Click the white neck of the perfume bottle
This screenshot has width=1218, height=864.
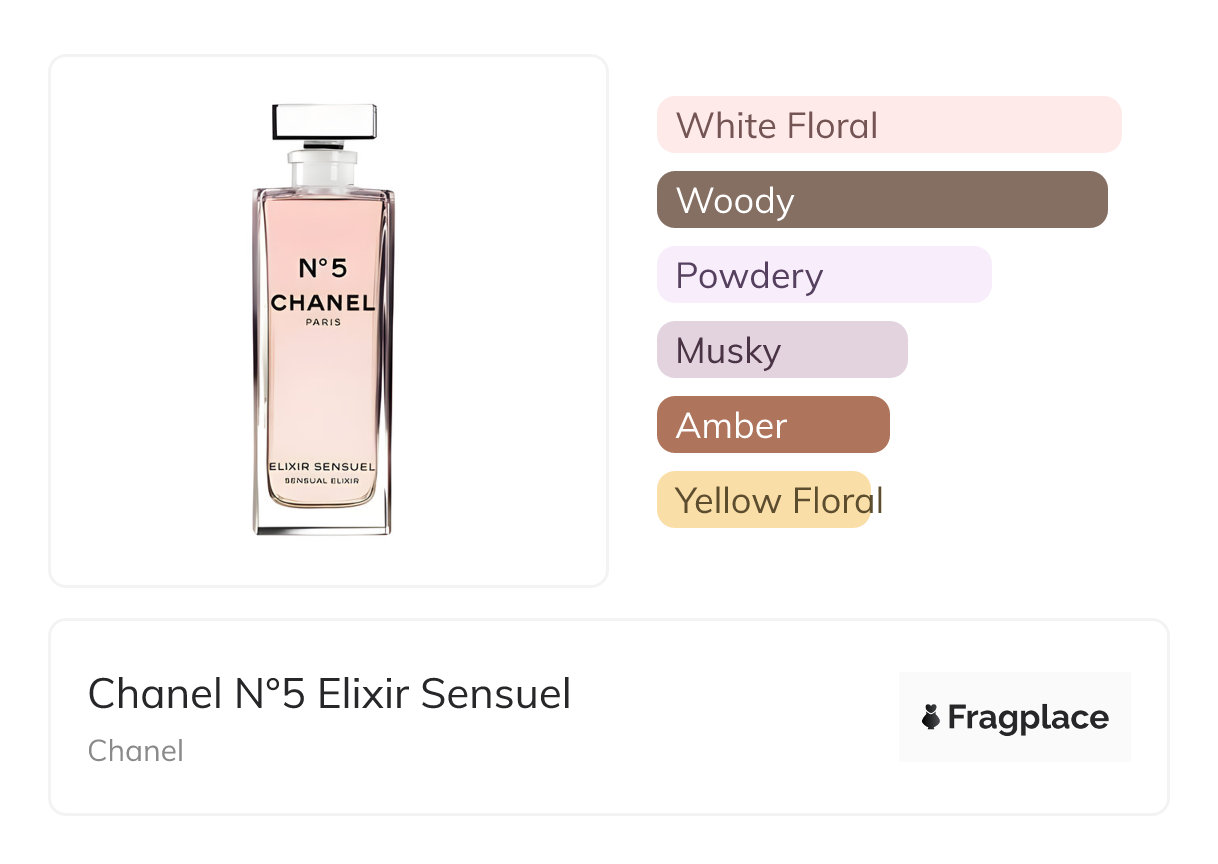coord(323,167)
